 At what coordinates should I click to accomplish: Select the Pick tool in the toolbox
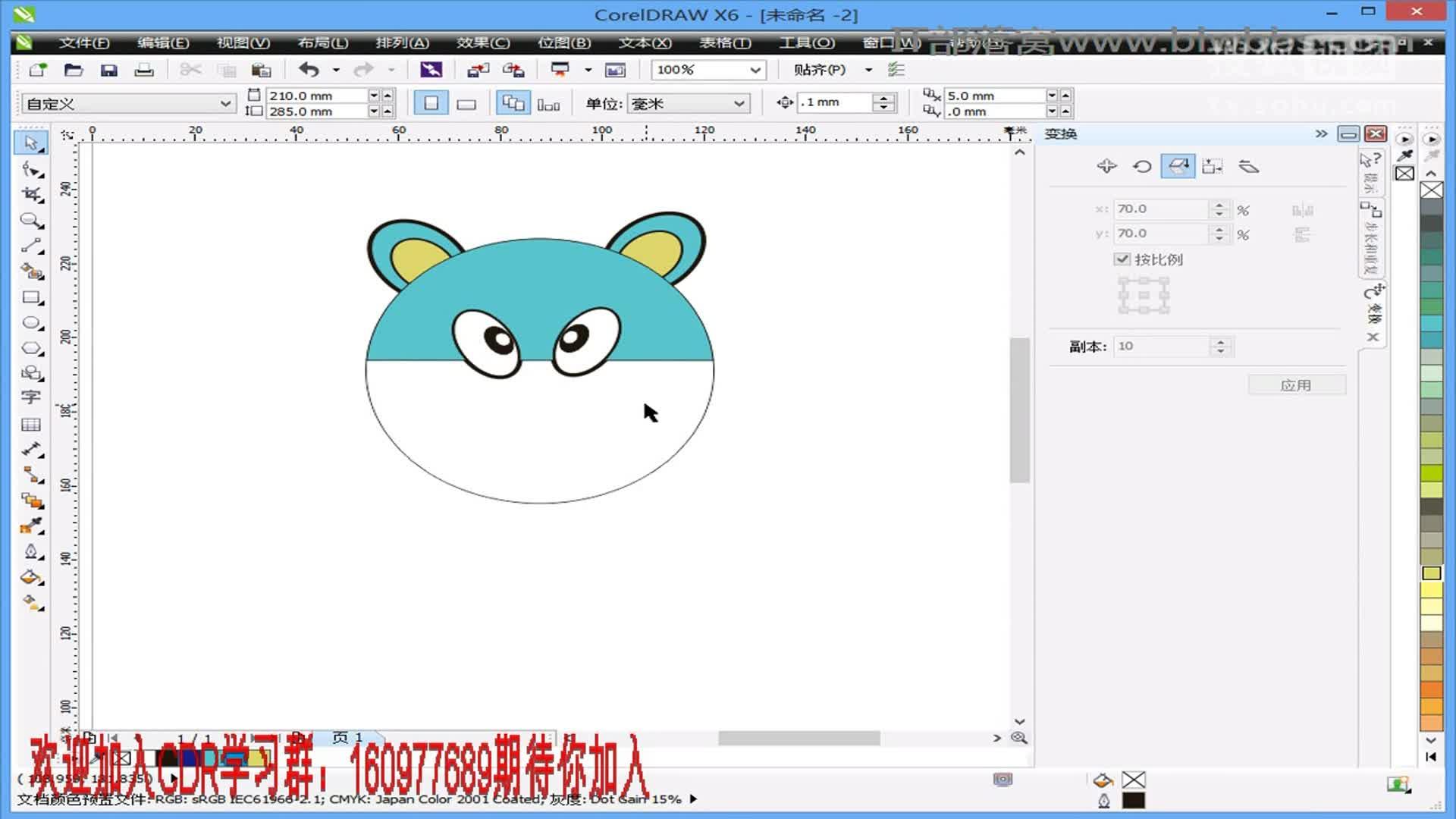pos(30,142)
